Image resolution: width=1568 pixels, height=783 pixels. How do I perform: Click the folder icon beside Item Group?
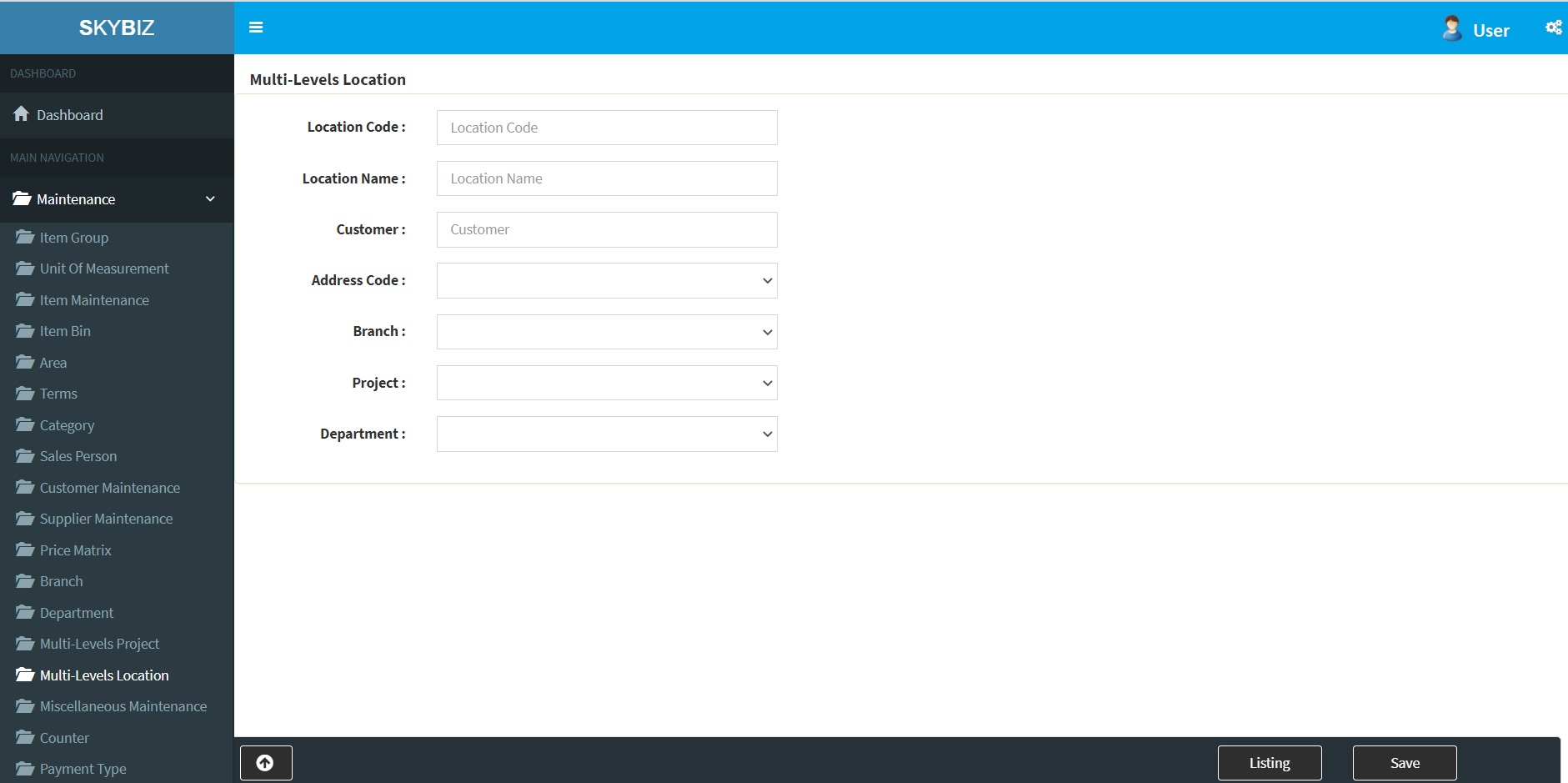[x=25, y=238]
